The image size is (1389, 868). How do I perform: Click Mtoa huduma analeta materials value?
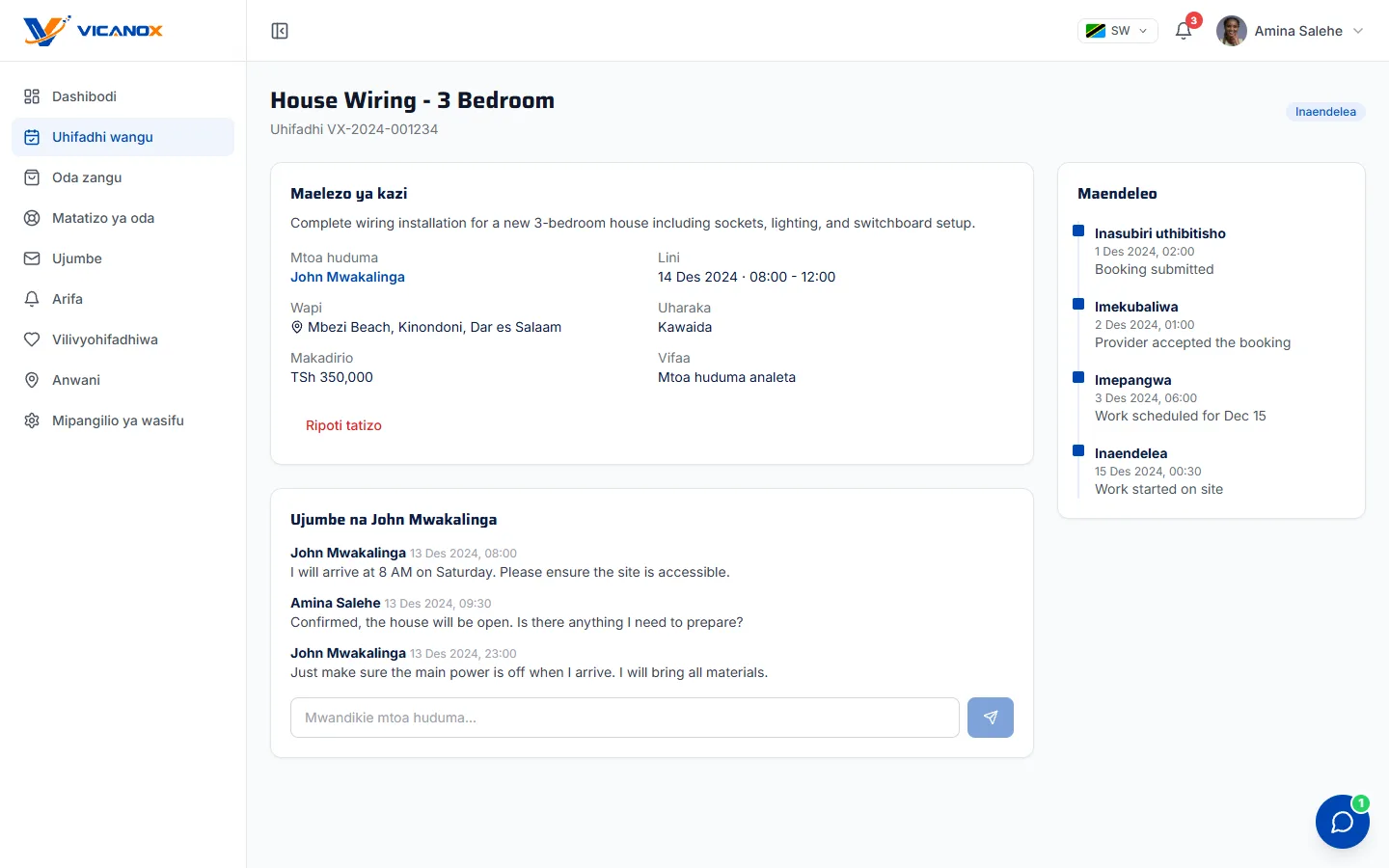point(727,377)
